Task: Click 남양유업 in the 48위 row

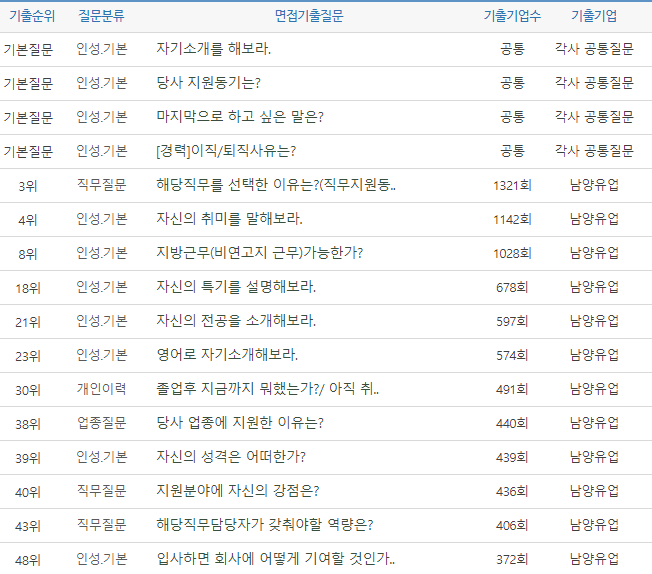Action: [594, 560]
